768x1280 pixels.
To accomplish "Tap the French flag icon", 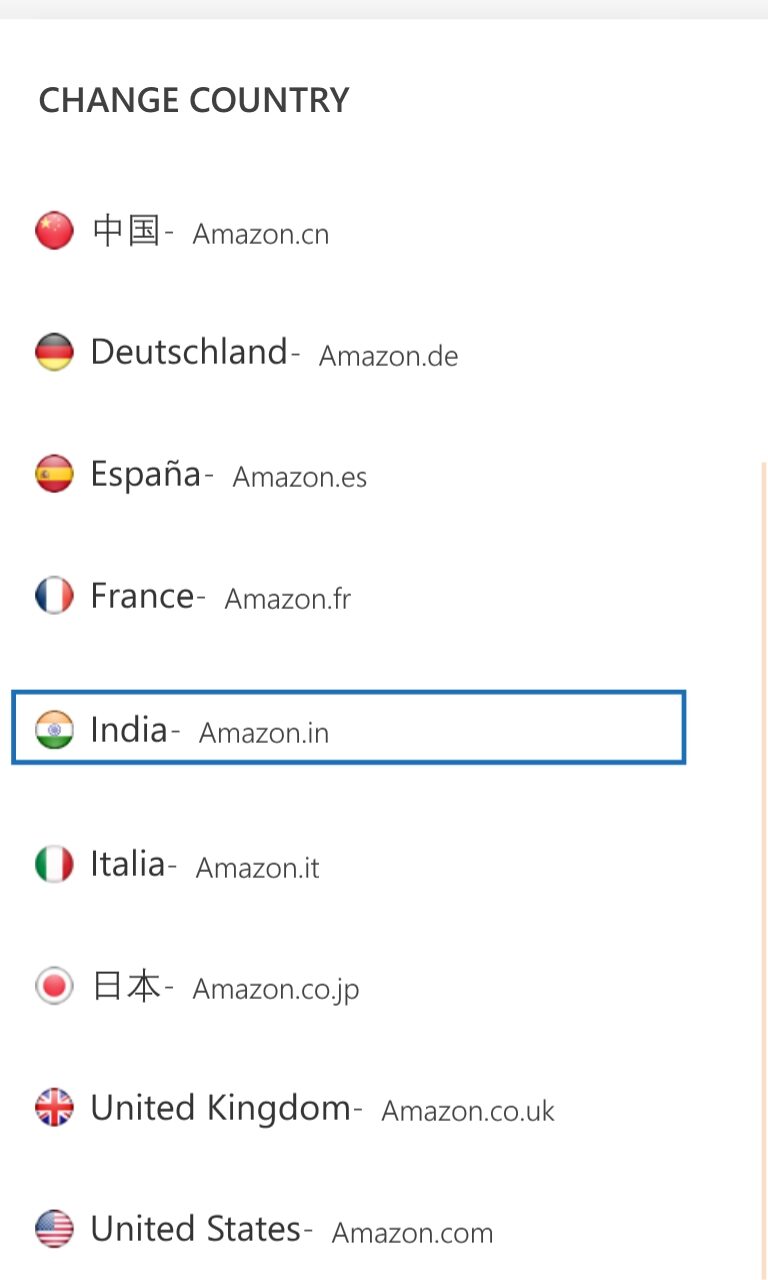I will 54,596.
